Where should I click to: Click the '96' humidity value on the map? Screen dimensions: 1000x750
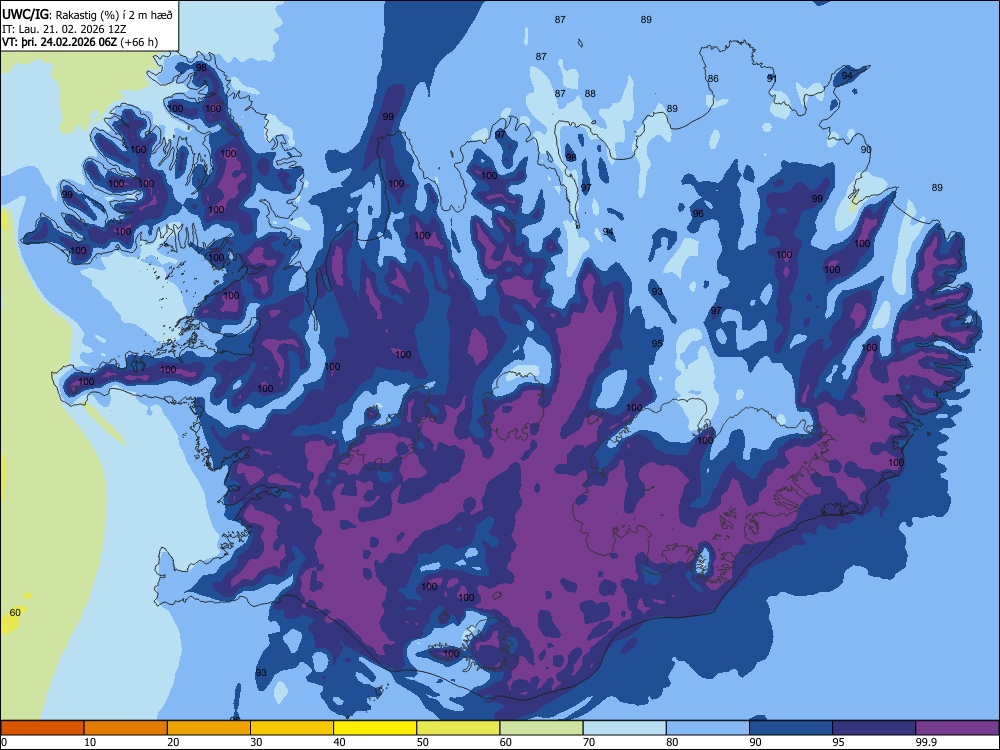click(x=698, y=214)
